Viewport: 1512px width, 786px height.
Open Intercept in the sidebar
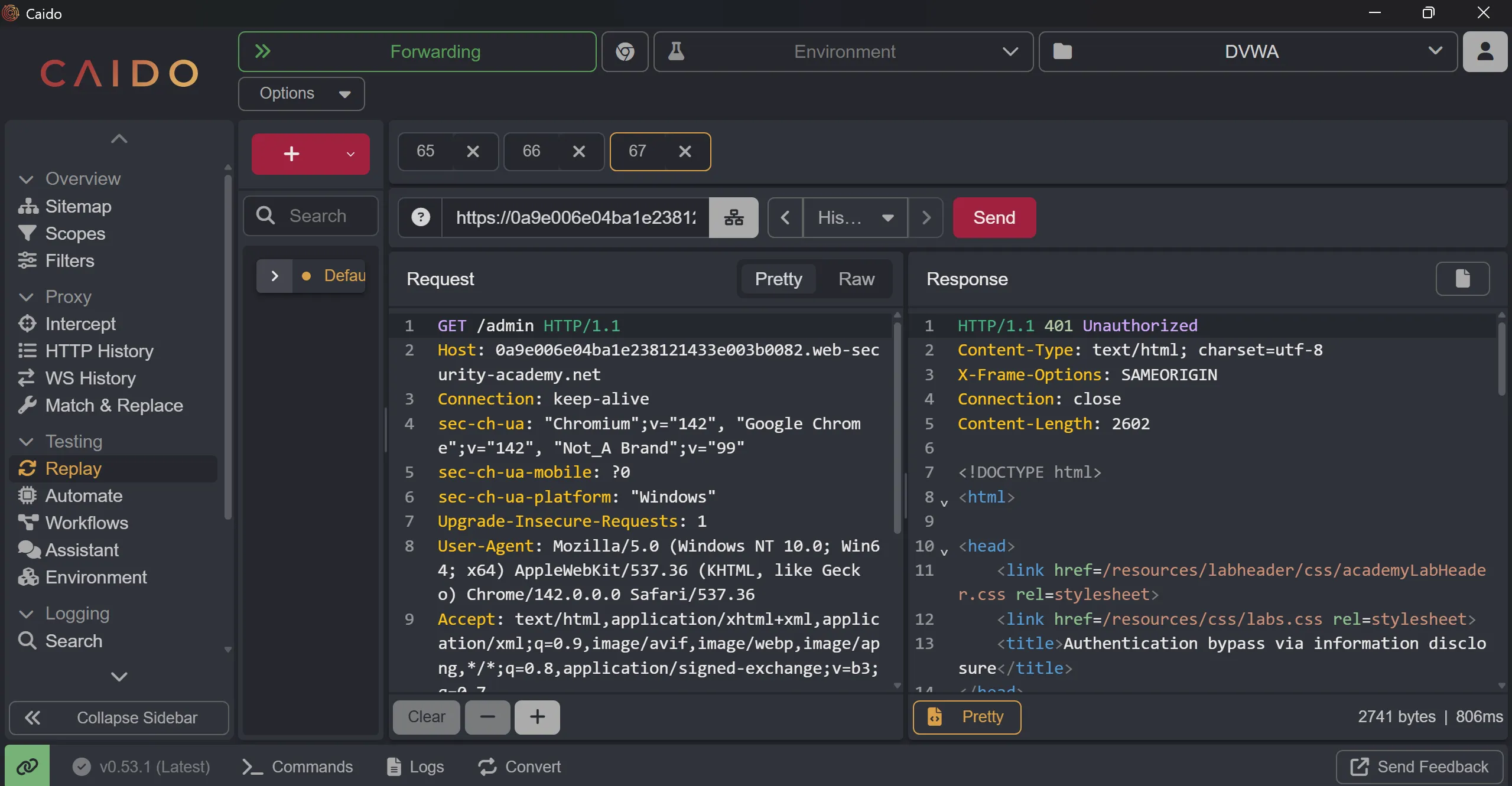(80, 324)
